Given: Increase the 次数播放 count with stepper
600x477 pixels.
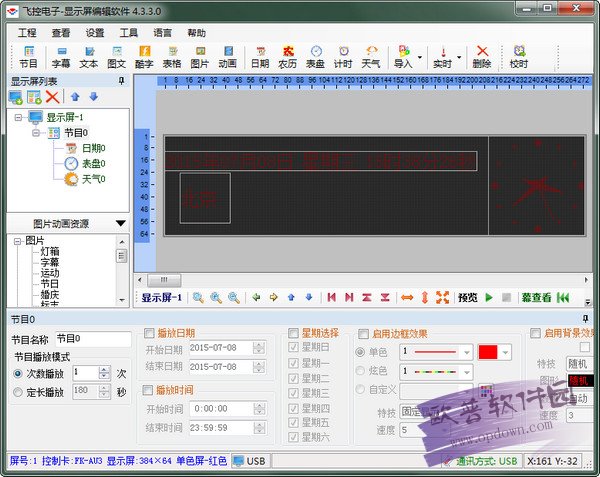Looking at the screenshot, I should tap(104, 370).
